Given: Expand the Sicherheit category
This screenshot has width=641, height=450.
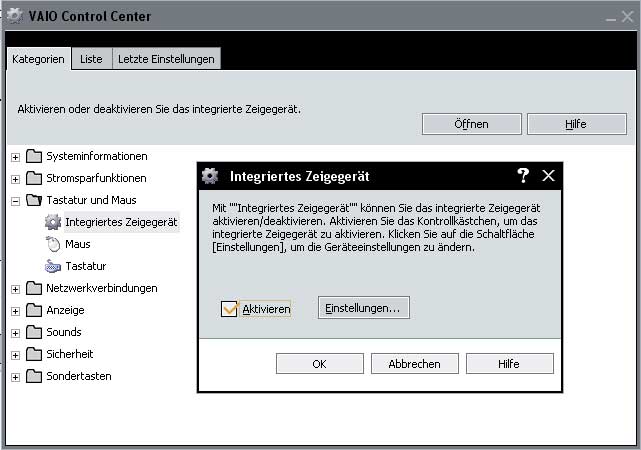Looking at the screenshot, I should pyautogui.click(x=16, y=355).
